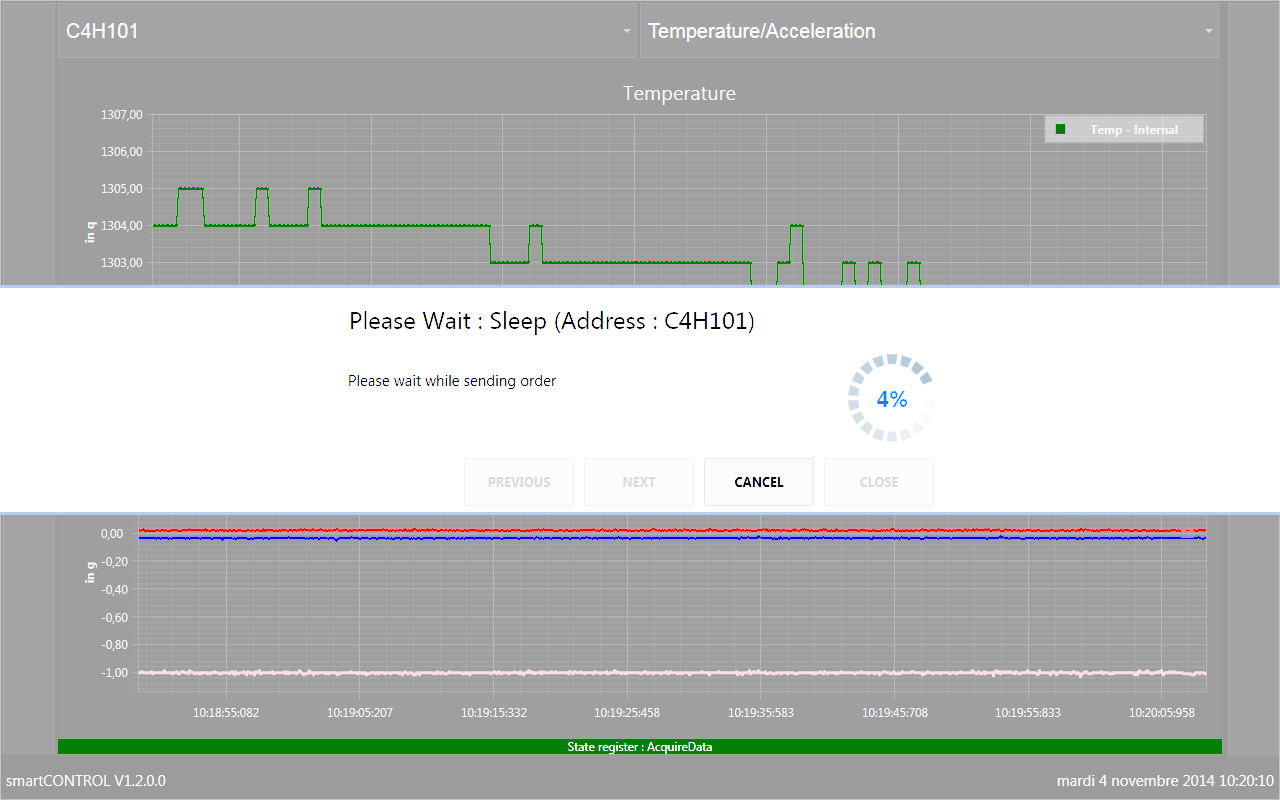This screenshot has width=1280, height=800.
Task: Click the date and time in the status bar
Action: (1166, 780)
